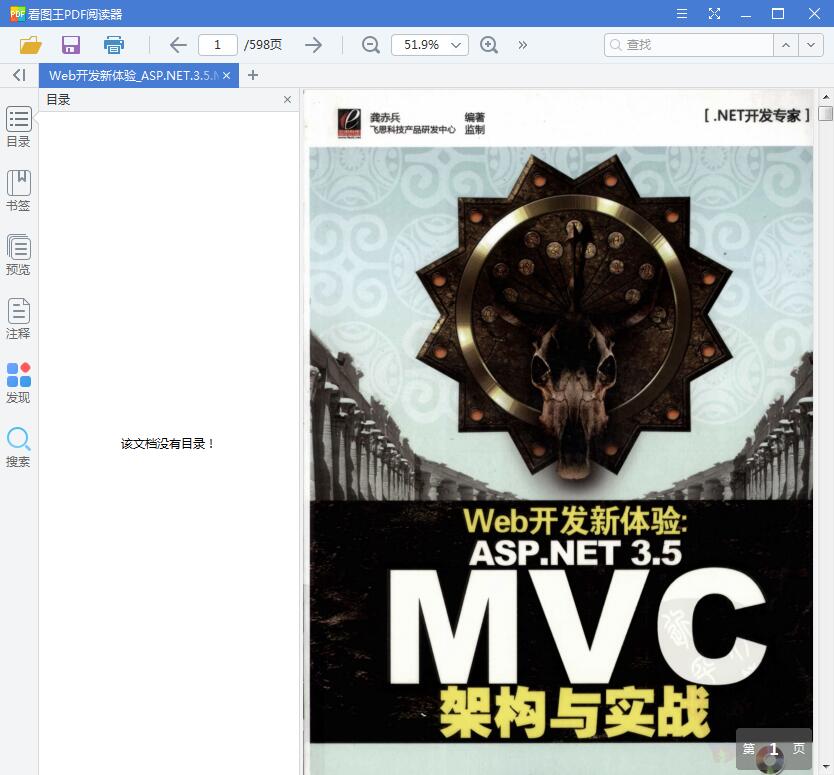Click the vertical scrollbar thumb
The width and height of the screenshot is (834, 775).
point(825,113)
